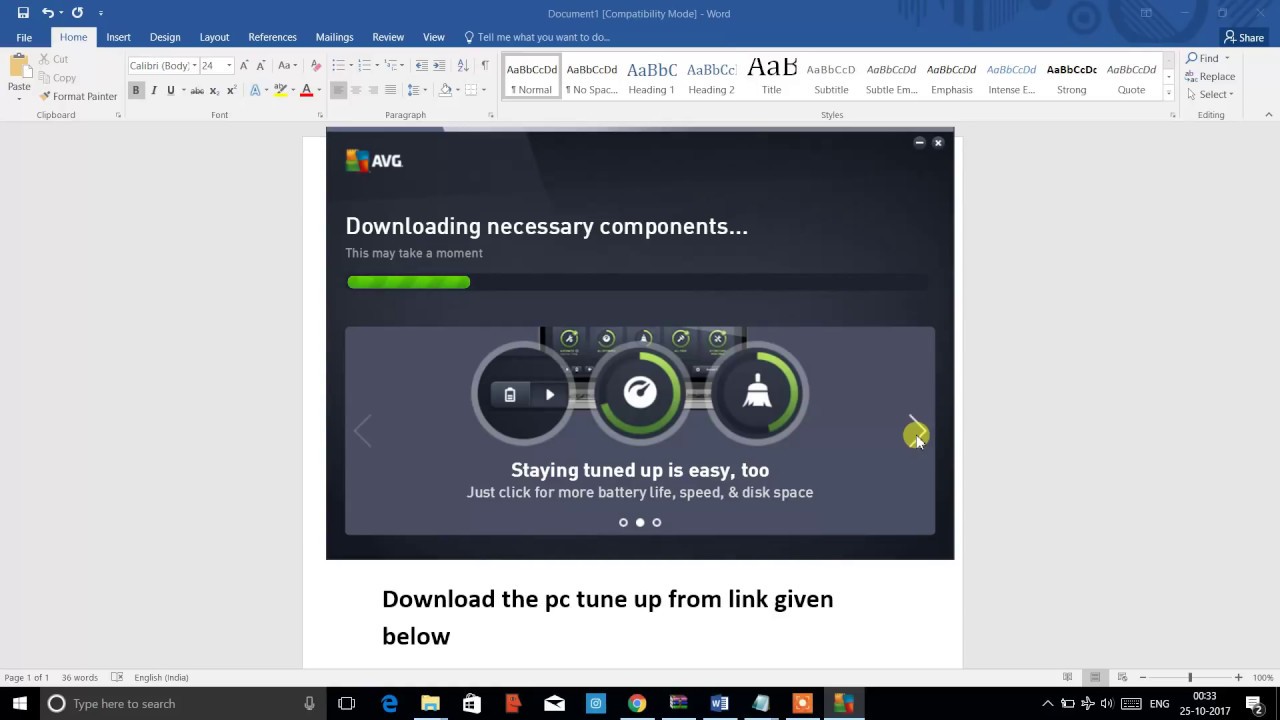The image size is (1280, 720).
Task: Toggle Strikethrough formatting
Action: pos(197,90)
